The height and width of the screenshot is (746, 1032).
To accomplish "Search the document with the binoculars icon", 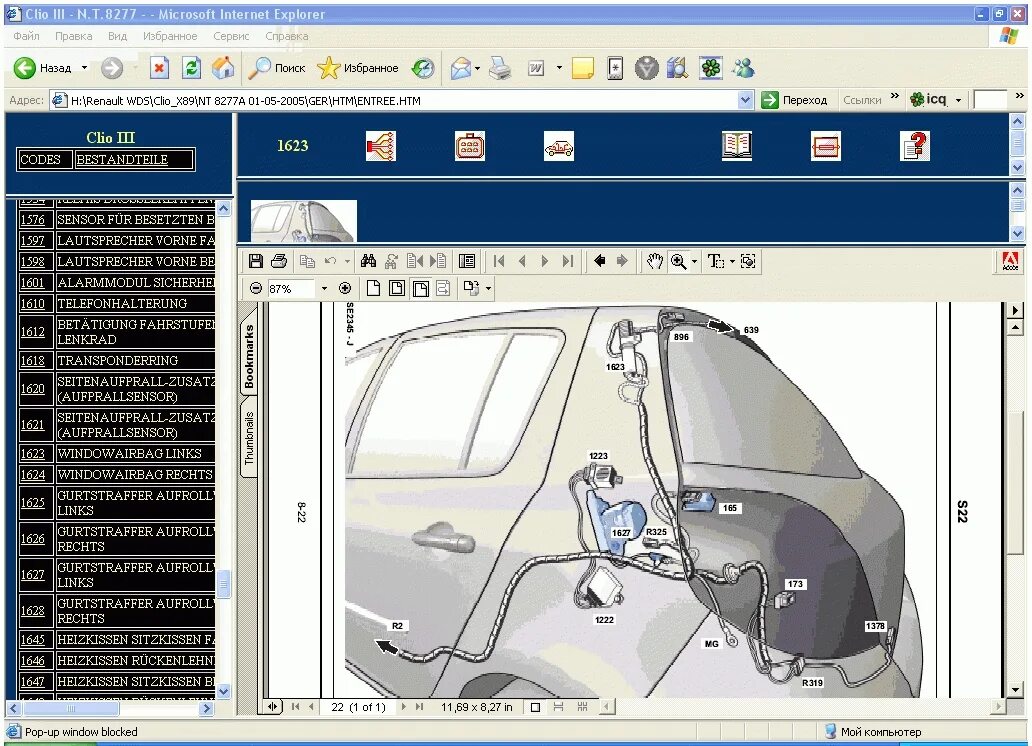I will (369, 261).
